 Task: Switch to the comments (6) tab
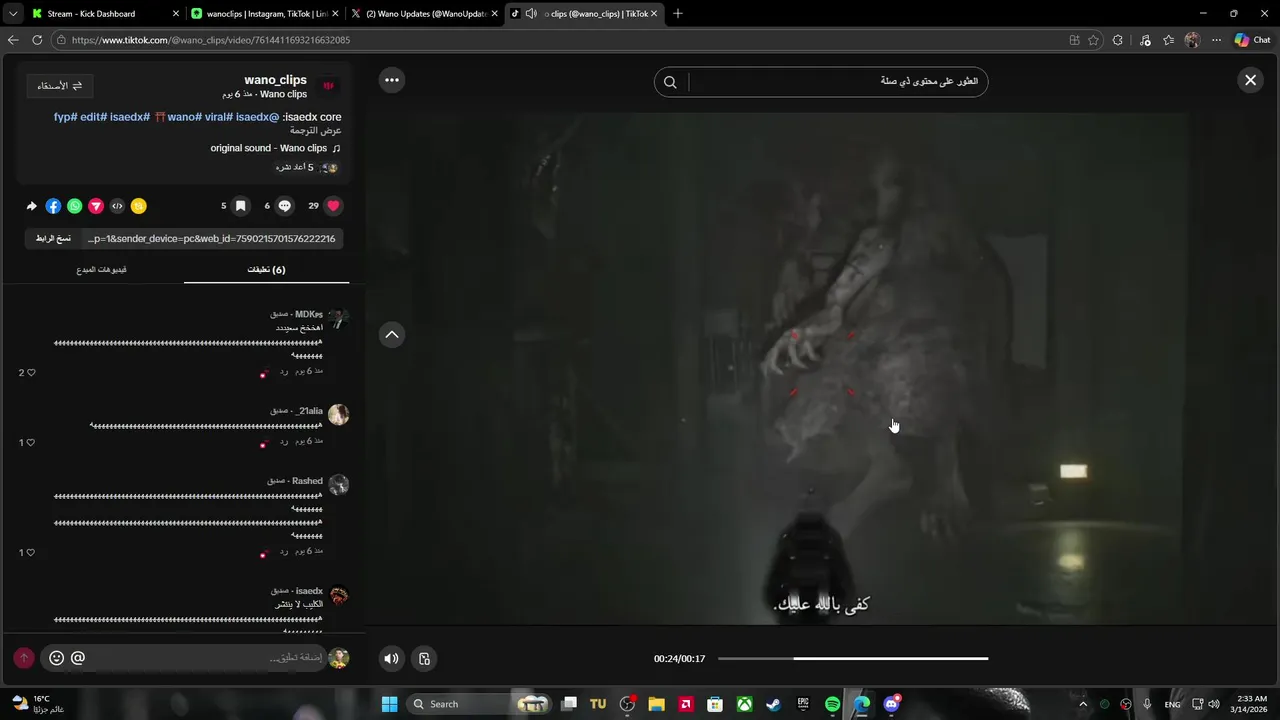tap(266, 270)
